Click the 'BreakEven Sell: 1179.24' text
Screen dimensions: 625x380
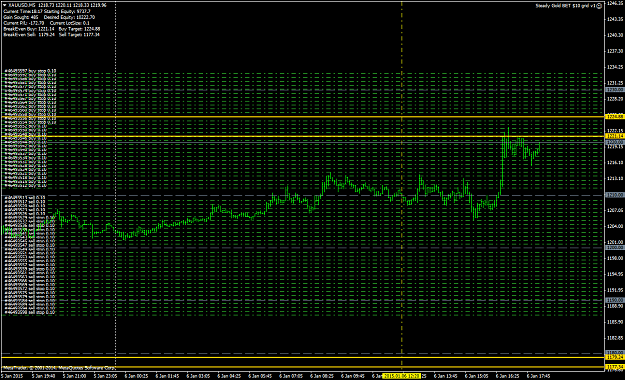(29, 35)
